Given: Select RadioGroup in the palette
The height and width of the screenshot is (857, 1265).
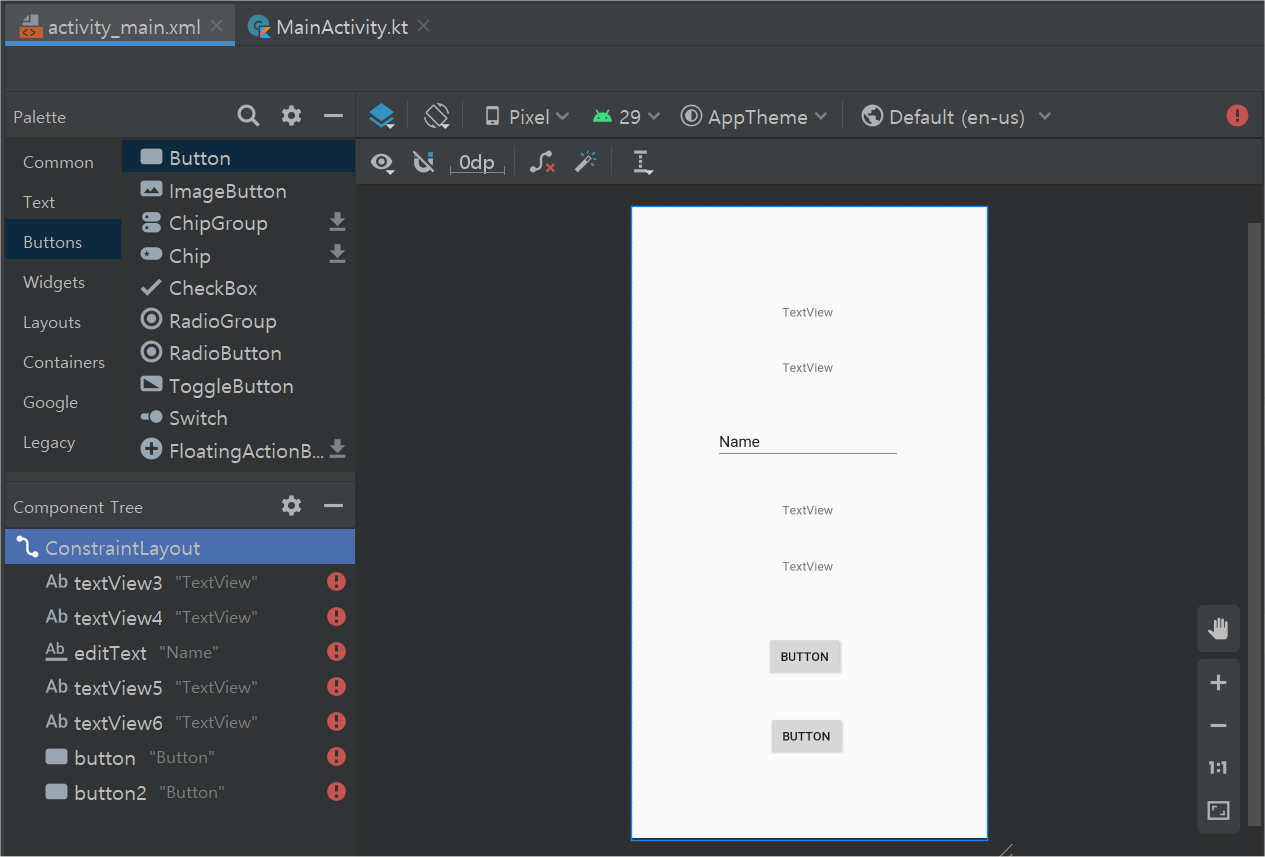Looking at the screenshot, I should click(238, 321).
